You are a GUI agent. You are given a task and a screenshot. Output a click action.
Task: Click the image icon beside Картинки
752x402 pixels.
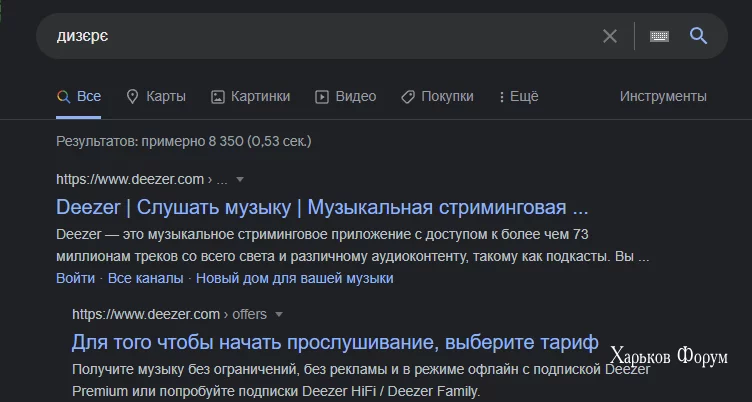(218, 97)
